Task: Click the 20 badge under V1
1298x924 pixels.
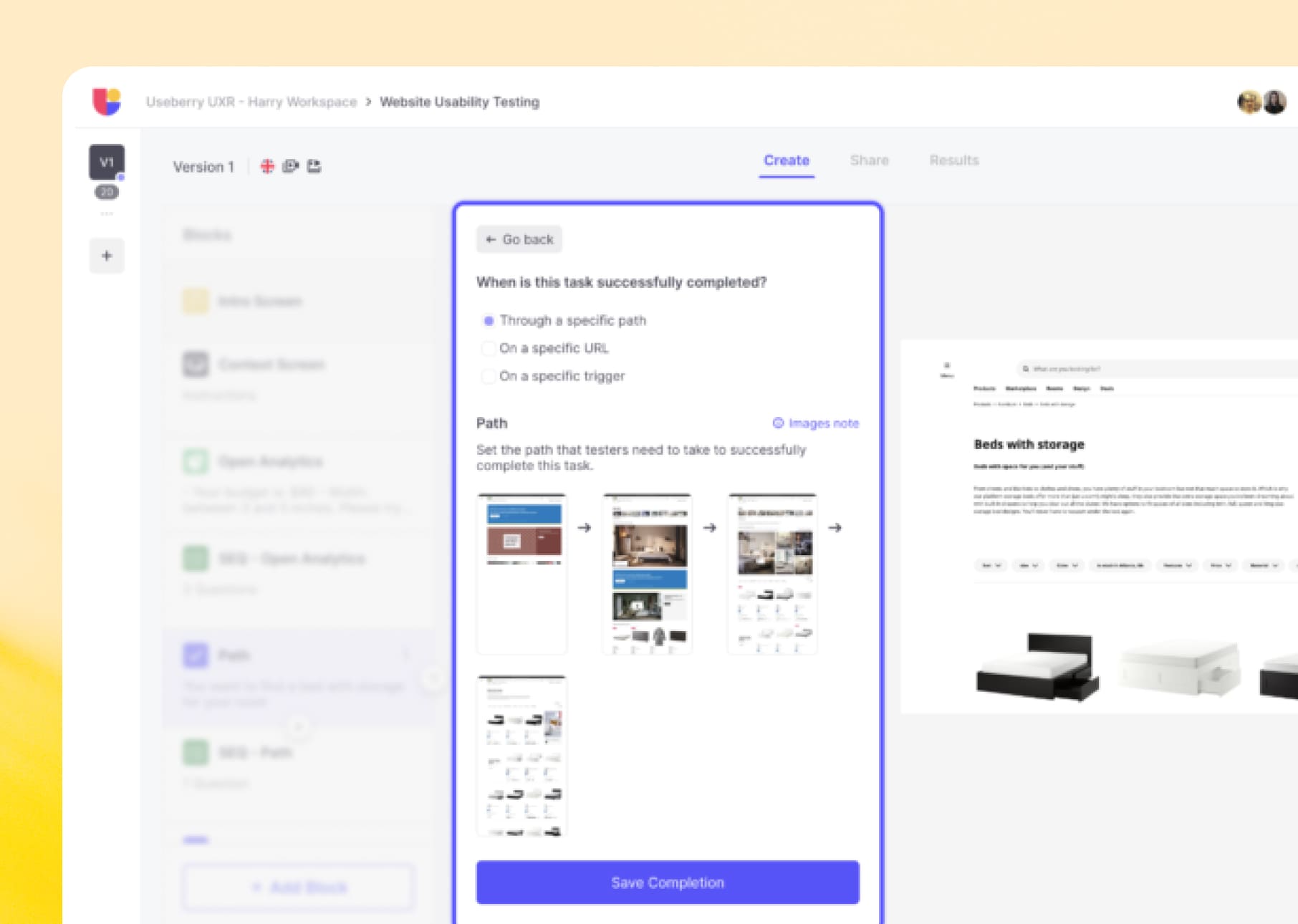Action: coord(107,192)
